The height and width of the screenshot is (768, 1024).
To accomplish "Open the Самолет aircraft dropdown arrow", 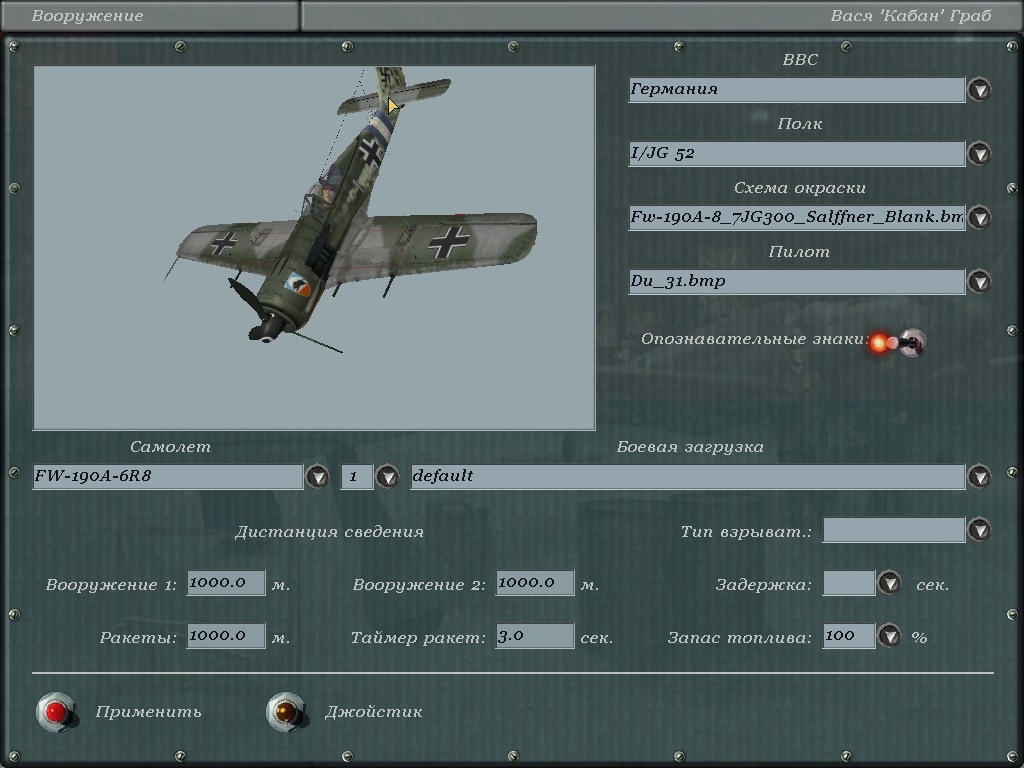I will pos(317,477).
